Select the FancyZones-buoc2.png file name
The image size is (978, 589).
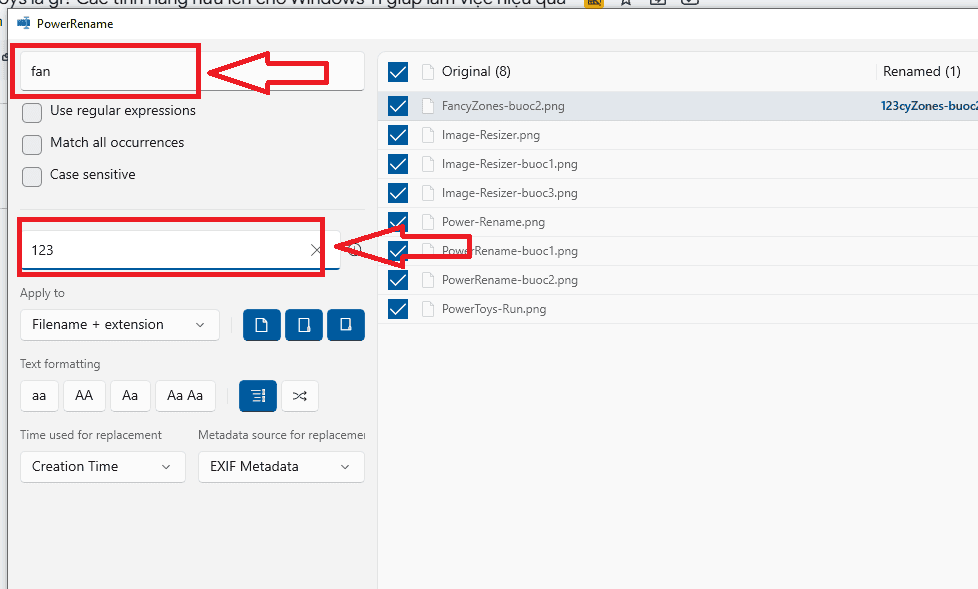503,106
